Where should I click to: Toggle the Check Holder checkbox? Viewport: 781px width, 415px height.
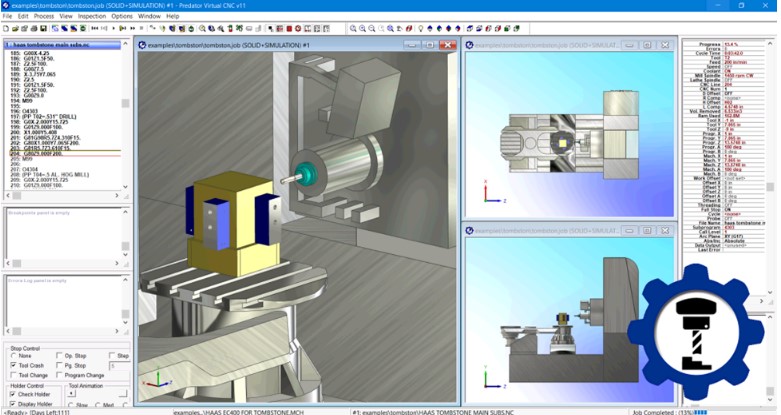(12, 394)
